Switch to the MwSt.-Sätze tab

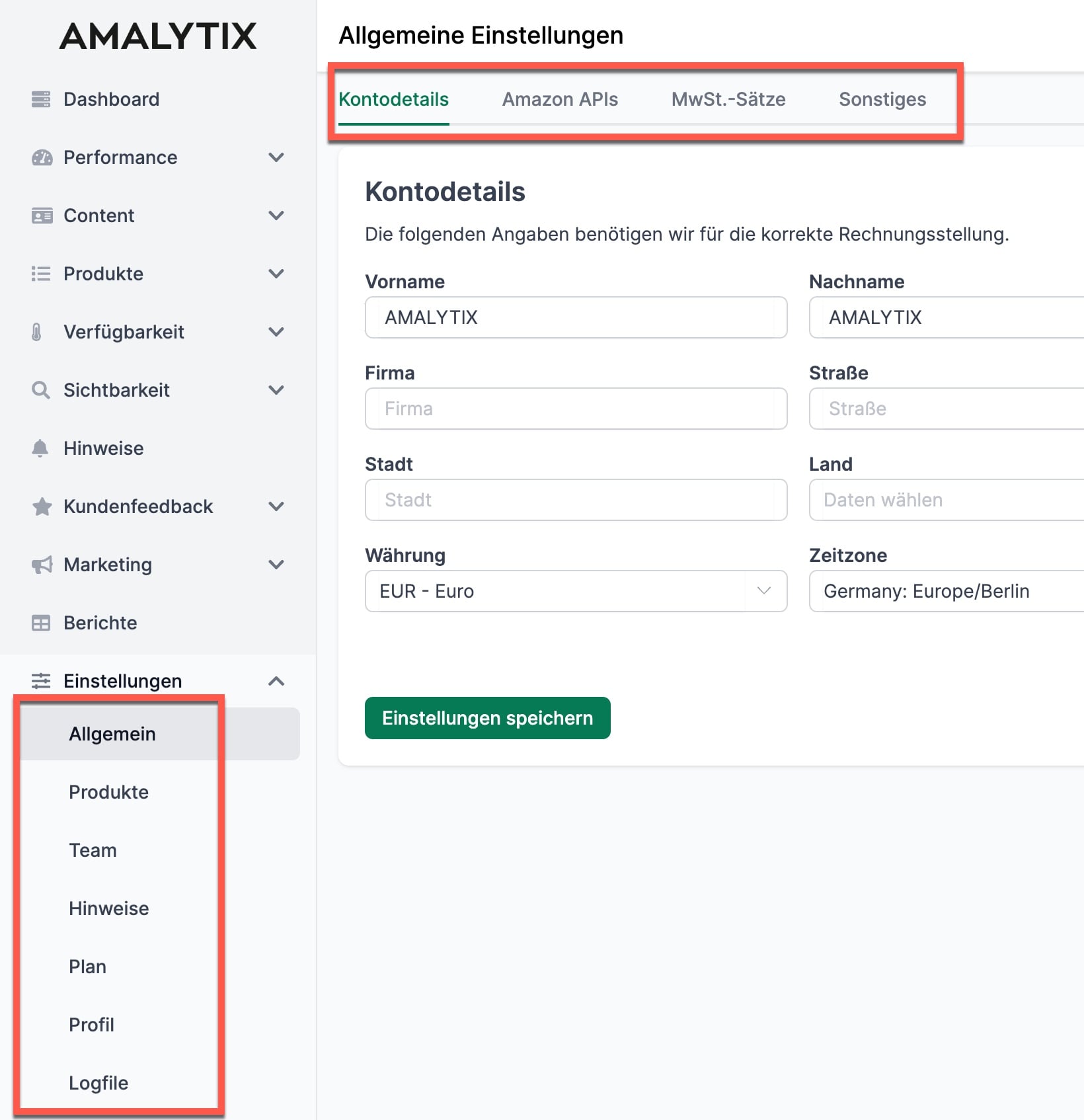[x=728, y=99]
